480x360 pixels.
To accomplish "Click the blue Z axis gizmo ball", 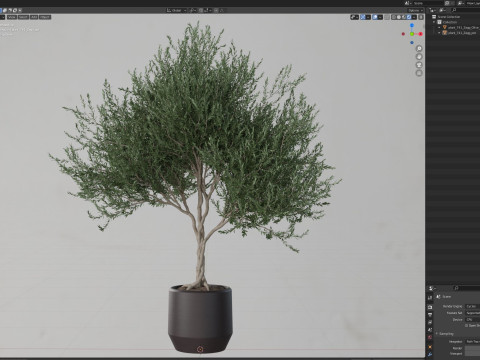I will tap(412, 25).
